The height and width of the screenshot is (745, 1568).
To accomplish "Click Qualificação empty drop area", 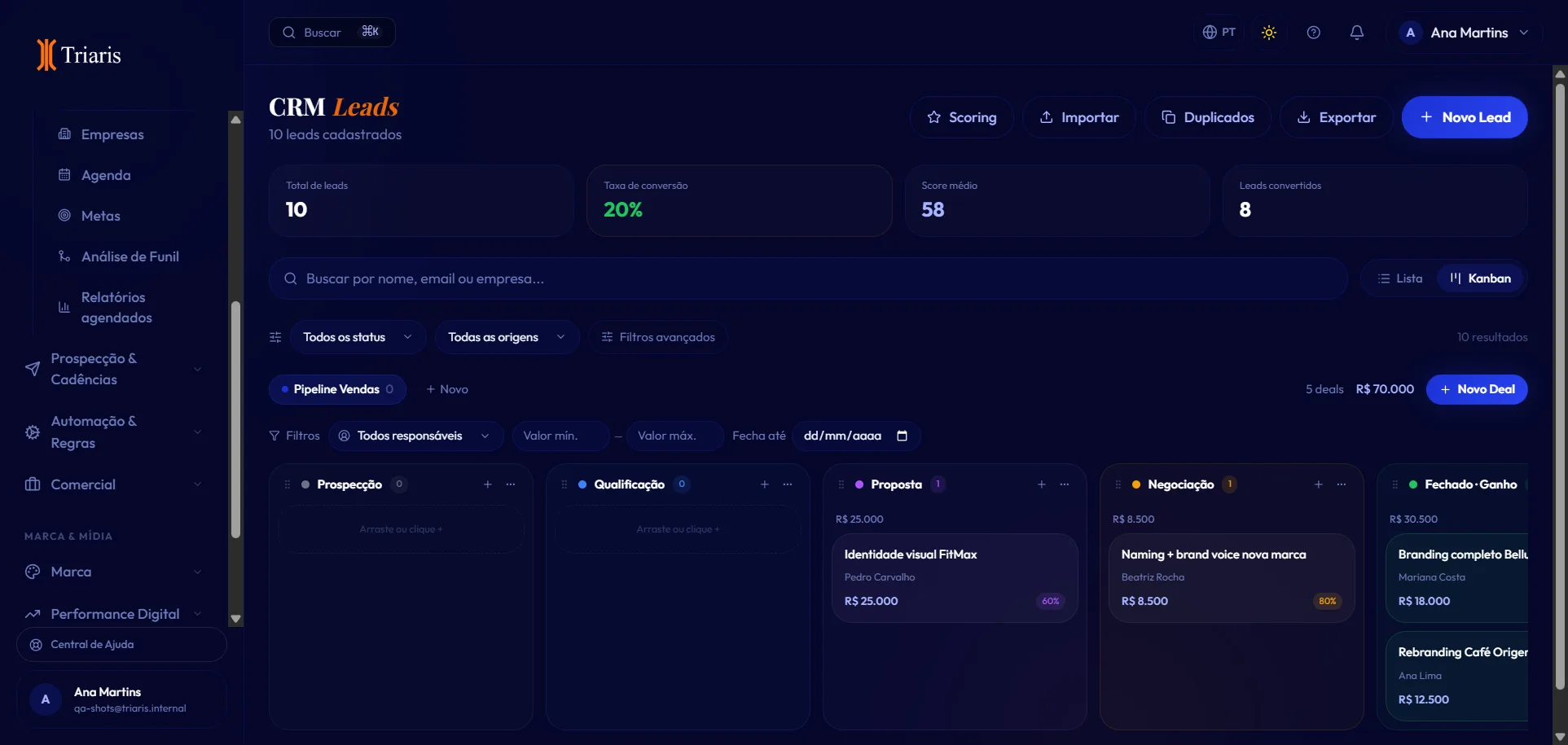I will (678, 529).
